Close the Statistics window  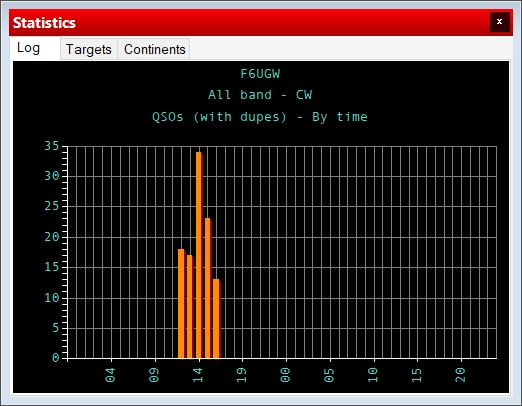coord(499,22)
